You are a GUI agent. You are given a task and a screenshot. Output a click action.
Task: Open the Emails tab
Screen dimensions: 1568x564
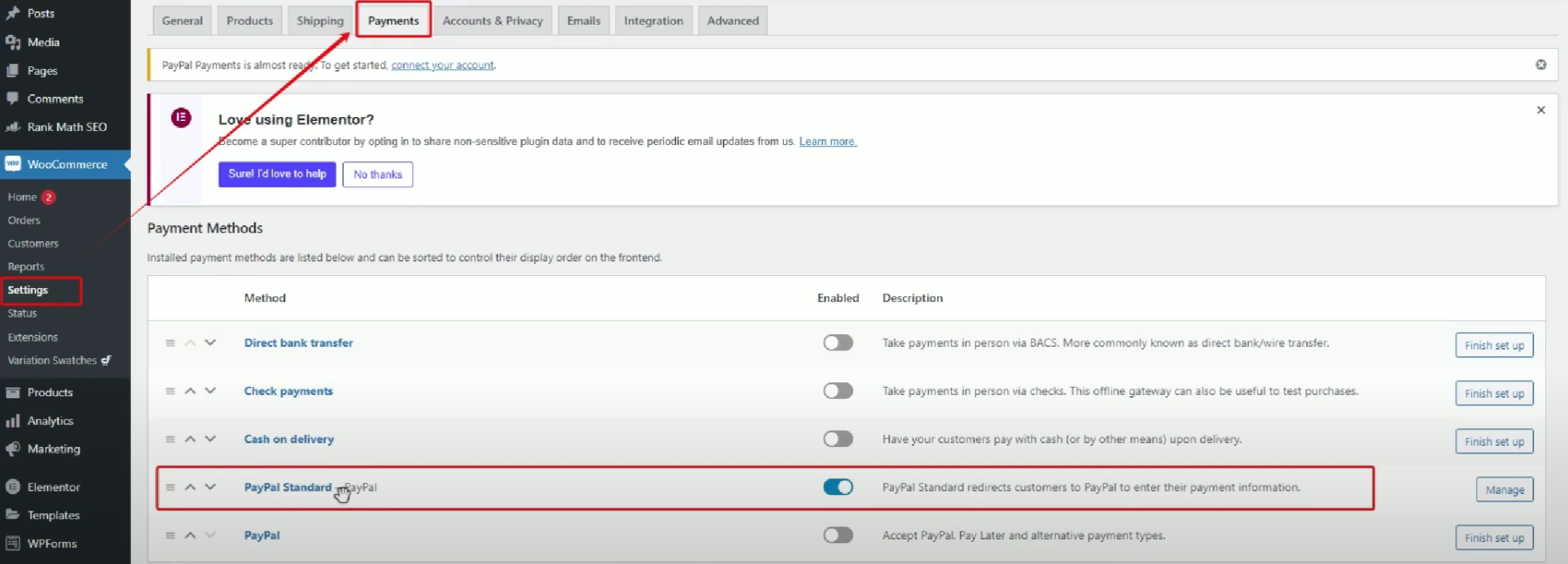click(583, 21)
